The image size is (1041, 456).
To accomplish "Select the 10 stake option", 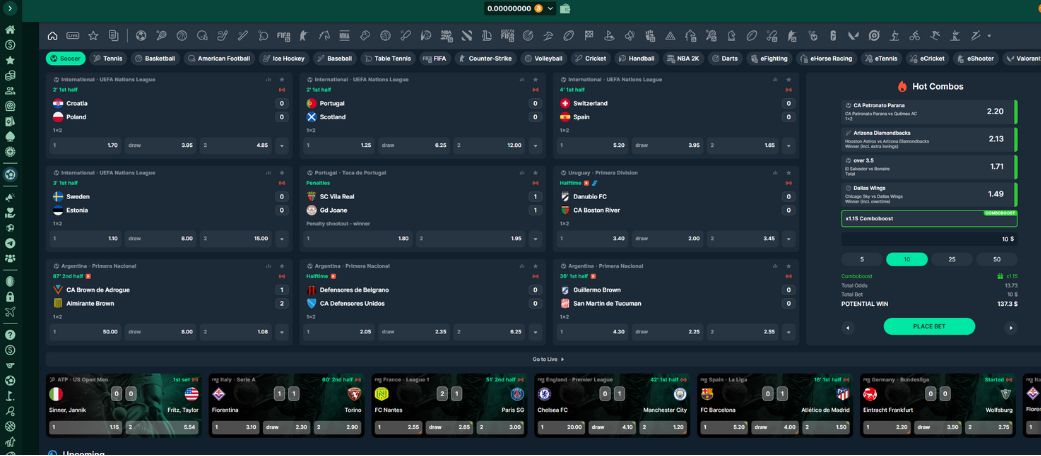I will click(906, 260).
